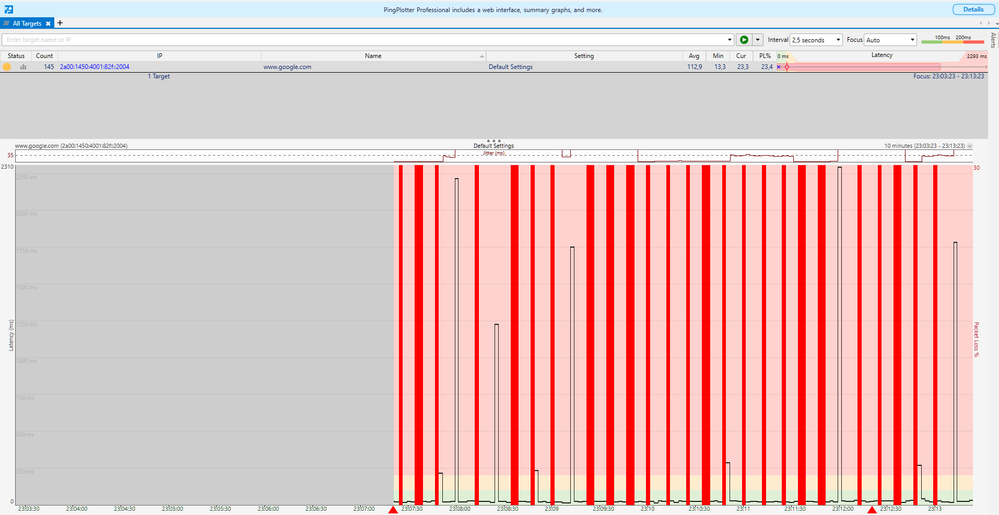999x515 pixels.
Task: Click the three-dot panel divider handle
Action: pos(494,140)
